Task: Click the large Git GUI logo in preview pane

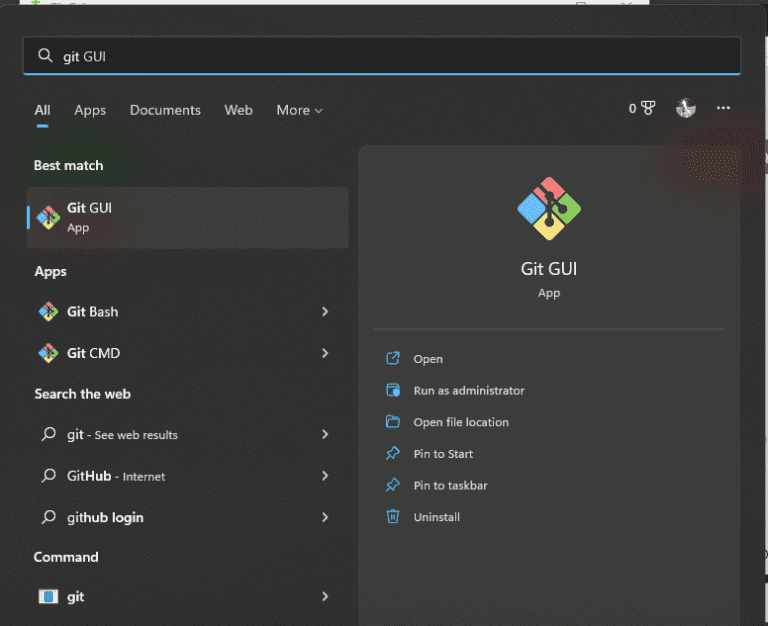Action: point(549,209)
